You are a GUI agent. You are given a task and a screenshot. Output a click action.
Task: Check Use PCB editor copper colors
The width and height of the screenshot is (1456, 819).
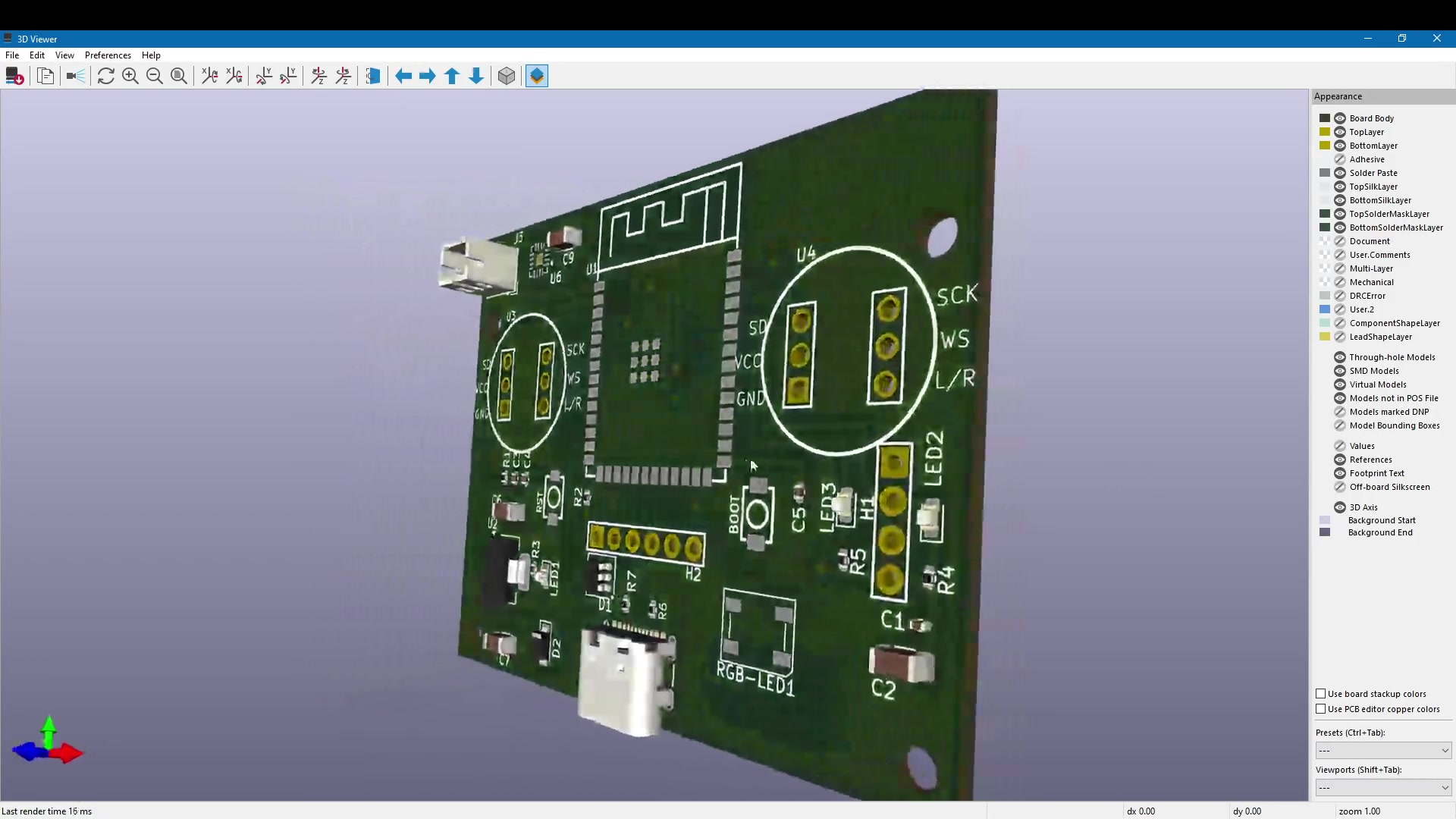pyautogui.click(x=1323, y=709)
